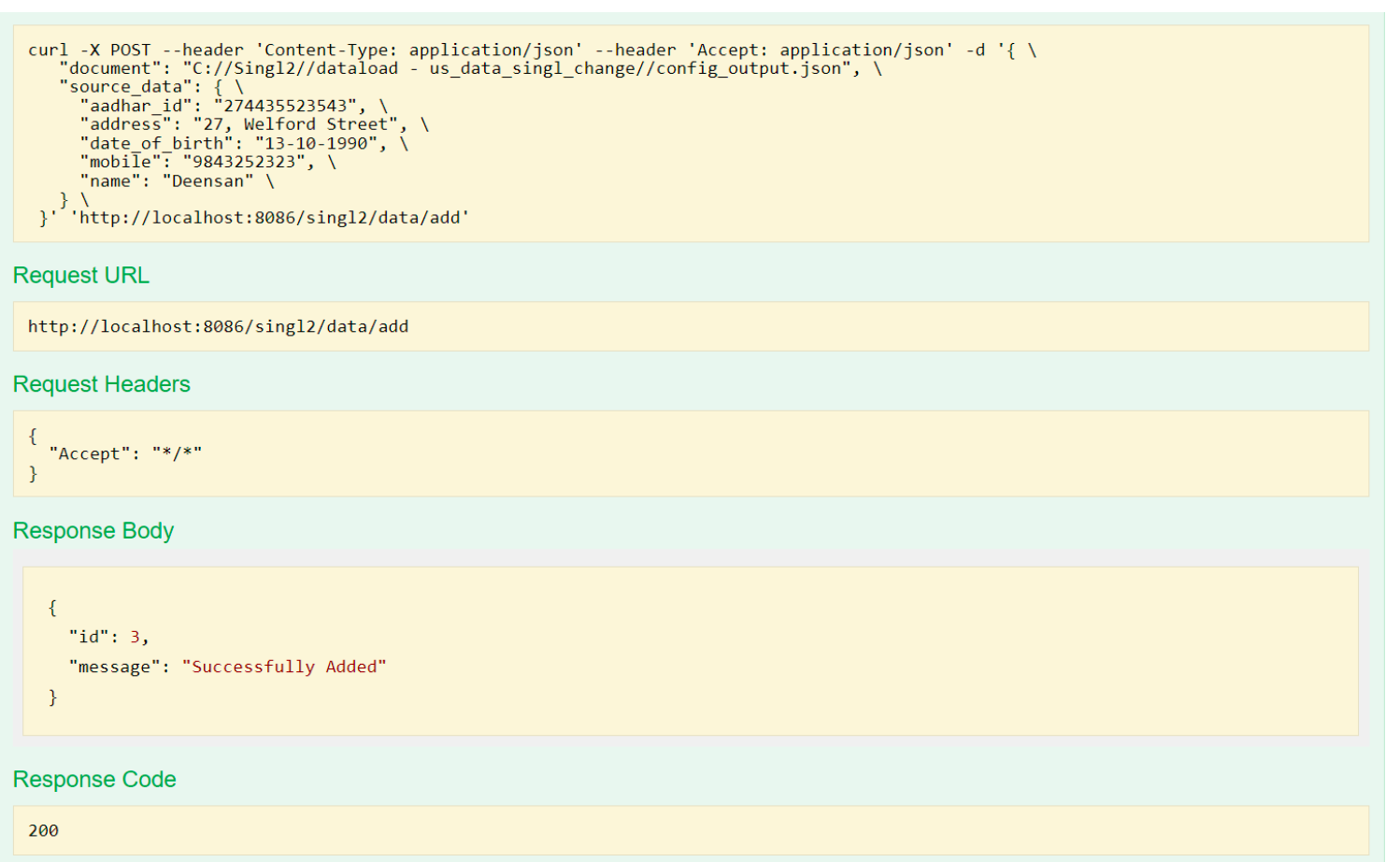Click the "Accept": "*/*" header line

tap(125, 454)
